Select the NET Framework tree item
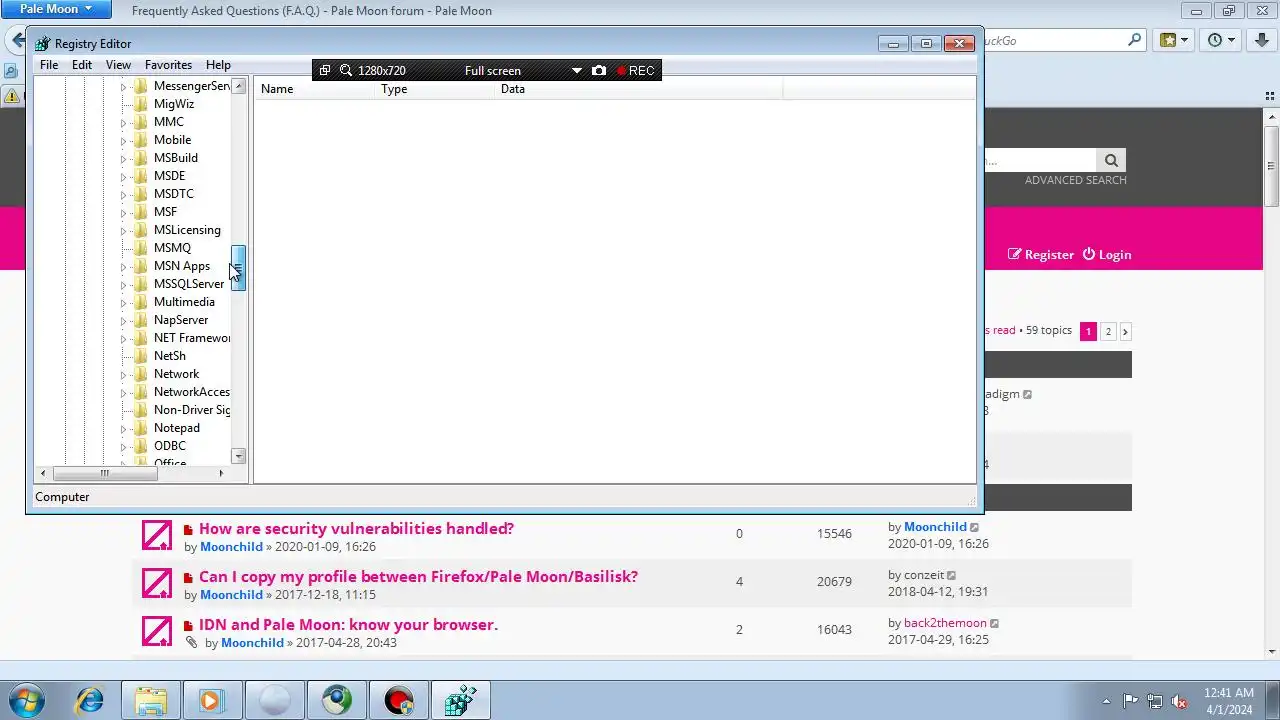1280x720 pixels. pyautogui.click(x=192, y=338)
